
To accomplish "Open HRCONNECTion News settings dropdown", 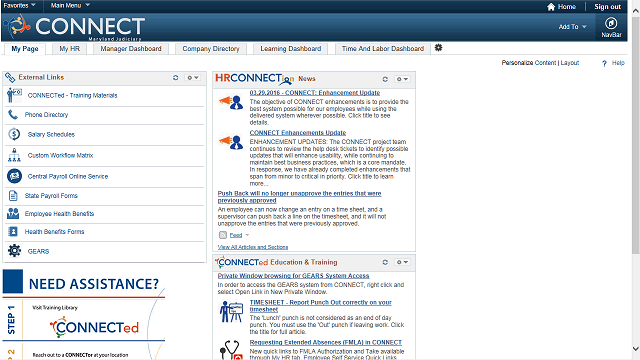I will [x=402, y=79].
